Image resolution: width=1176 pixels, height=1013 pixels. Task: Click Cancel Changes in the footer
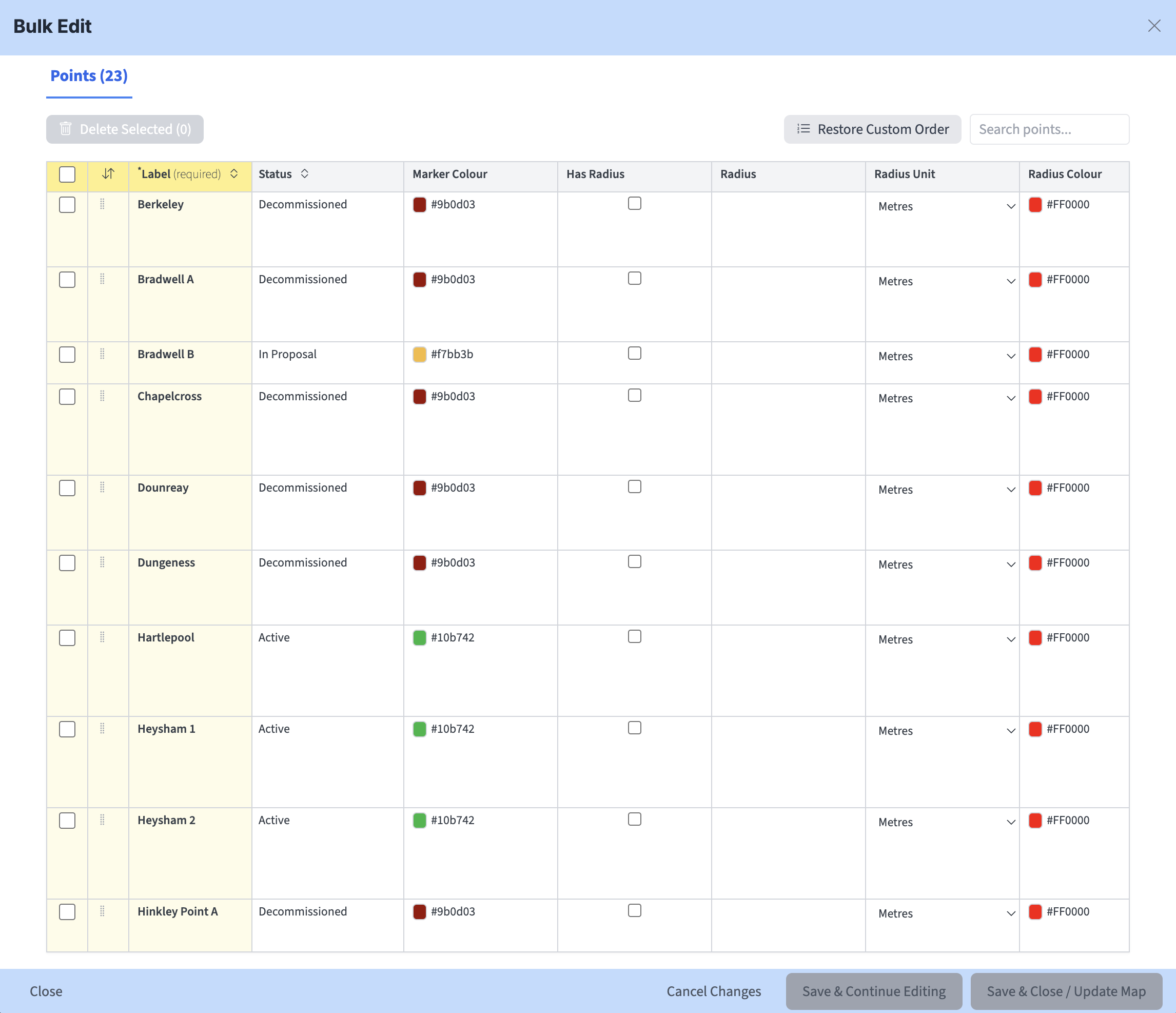(x=713, y=991)
